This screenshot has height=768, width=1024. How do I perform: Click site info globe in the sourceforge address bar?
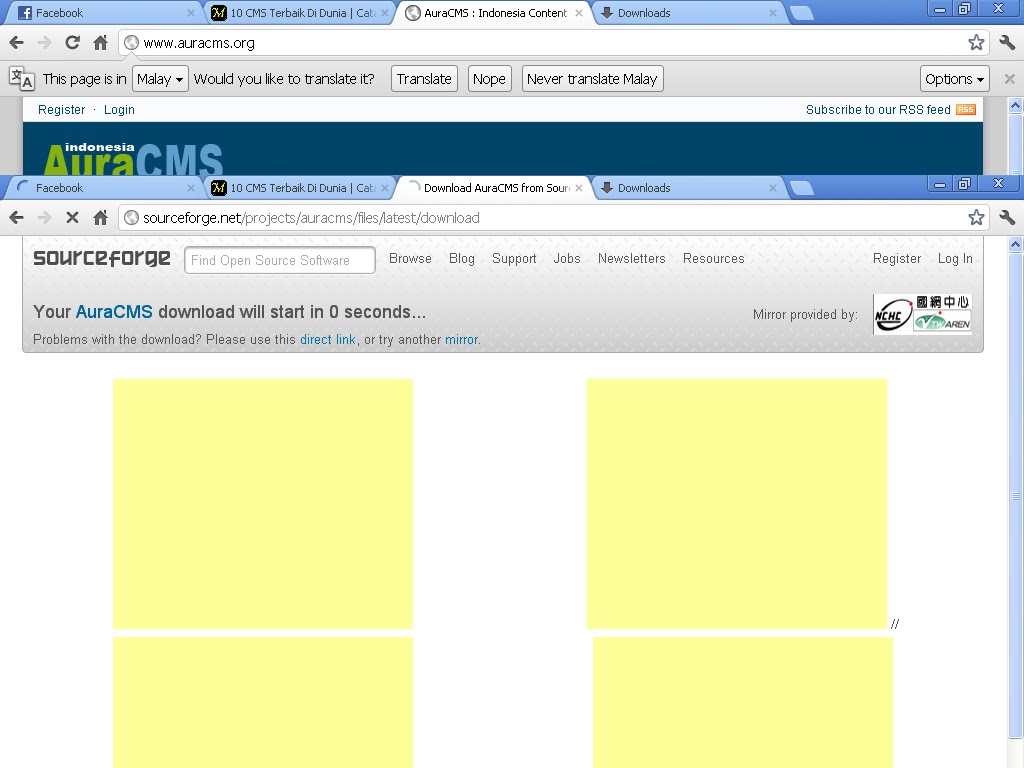click(x=131, y=218)
